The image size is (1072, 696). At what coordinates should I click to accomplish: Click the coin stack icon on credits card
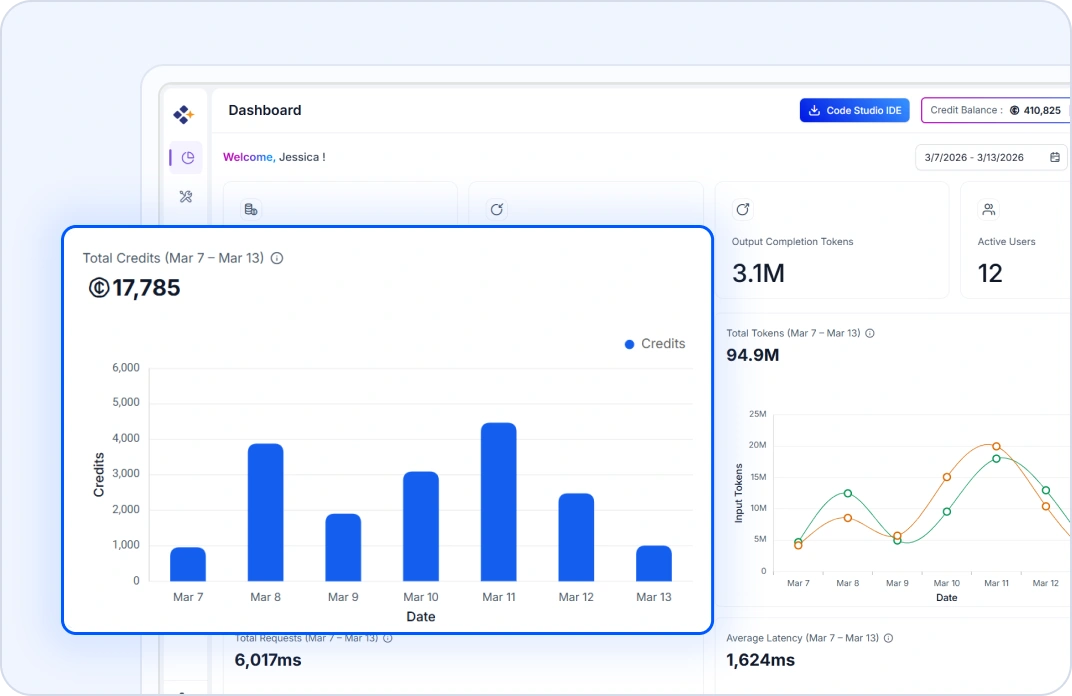251,210
